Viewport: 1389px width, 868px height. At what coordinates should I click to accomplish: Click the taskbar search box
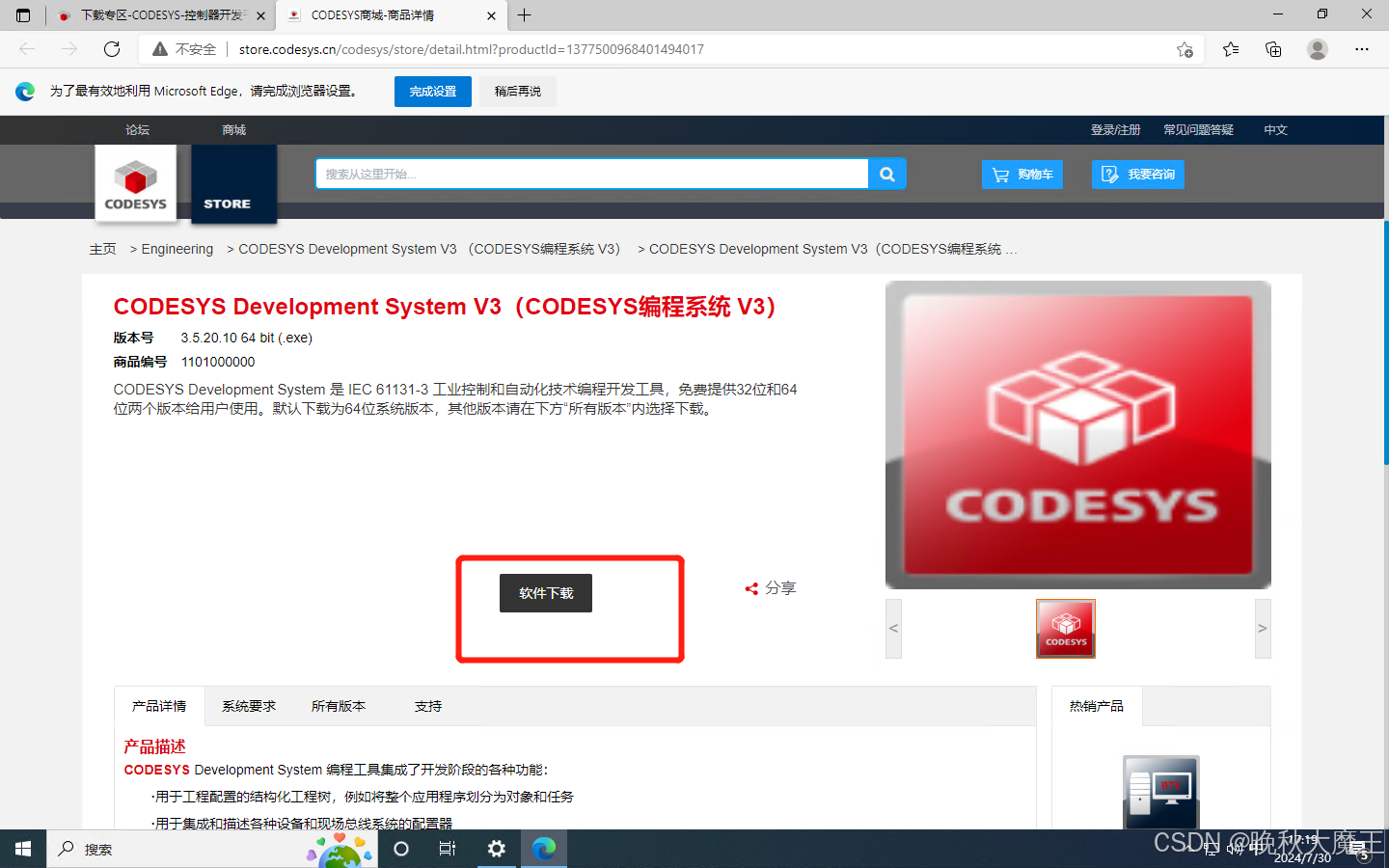point(212,849)
